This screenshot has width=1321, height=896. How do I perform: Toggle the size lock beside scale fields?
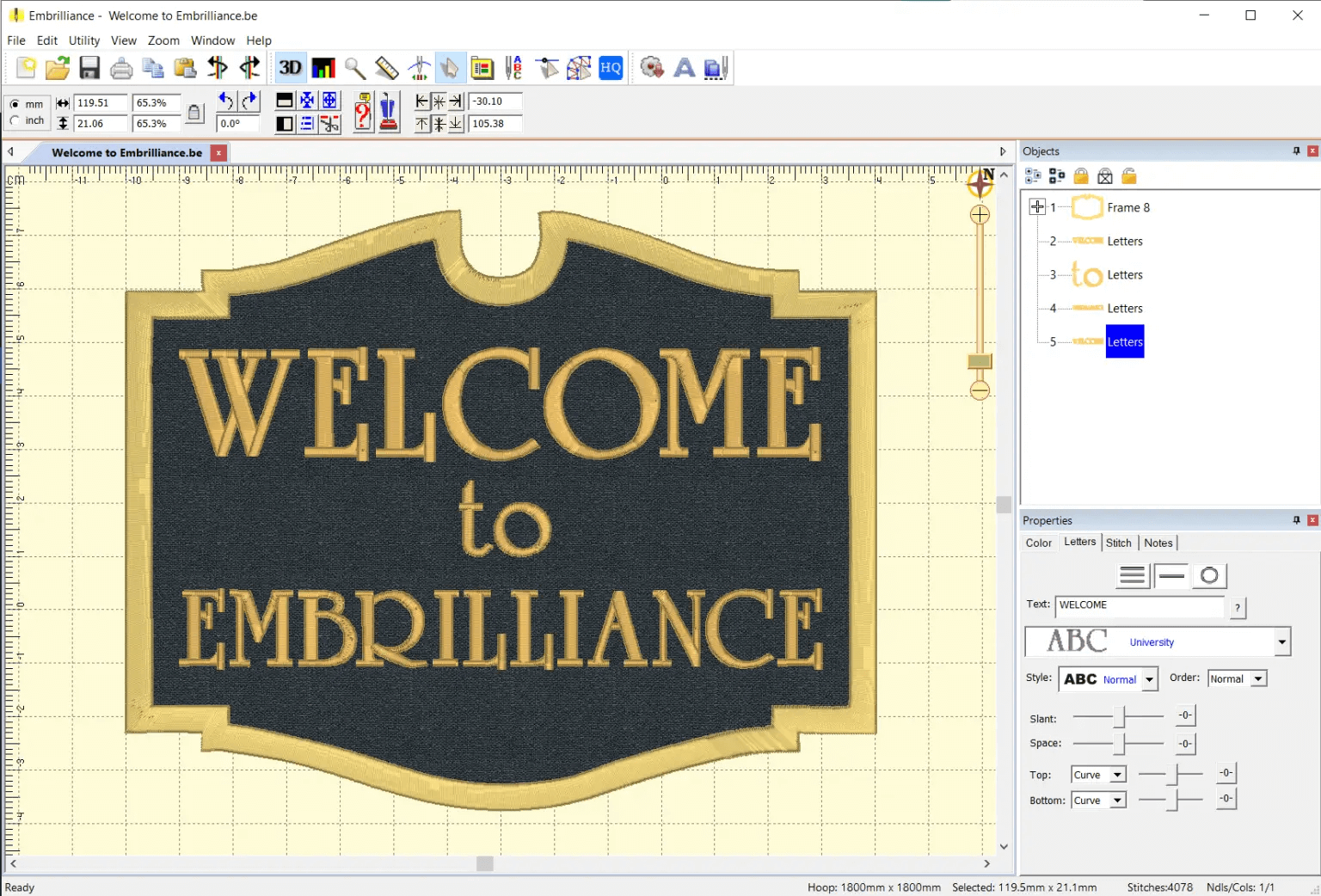(x=194, y=112)
